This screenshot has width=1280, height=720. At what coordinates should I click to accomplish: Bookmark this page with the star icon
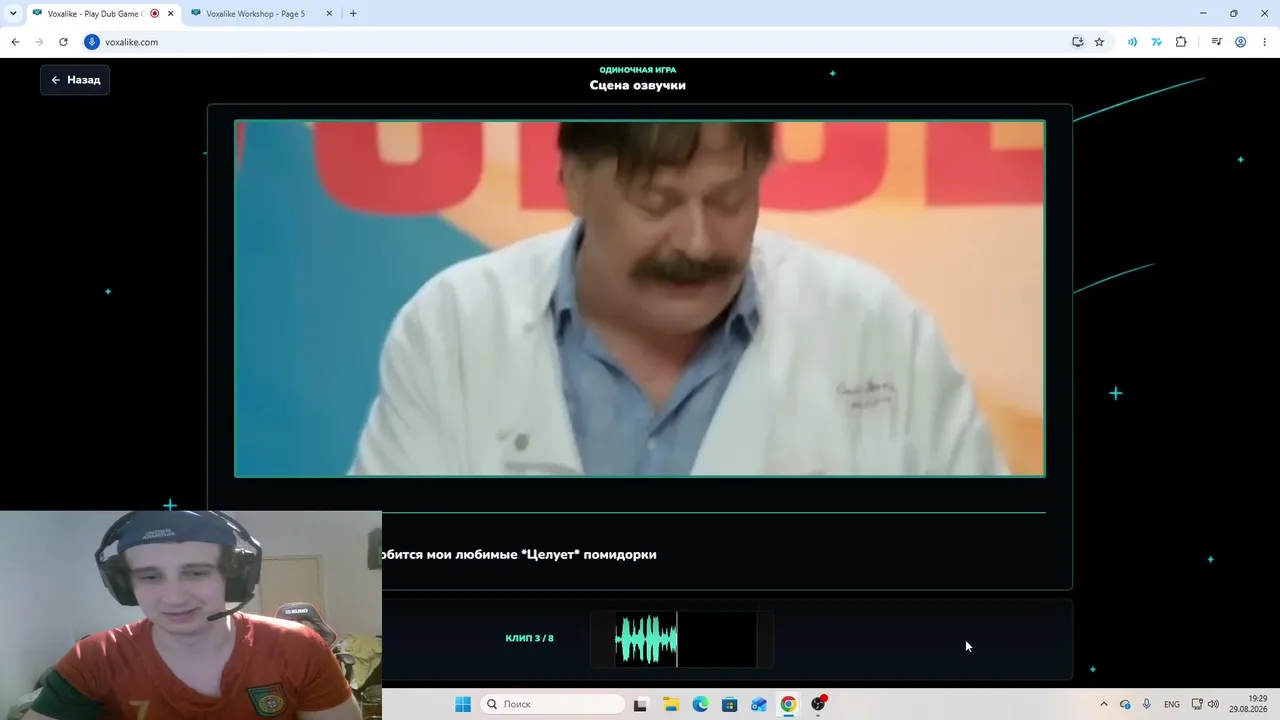tap(1099, 42)
